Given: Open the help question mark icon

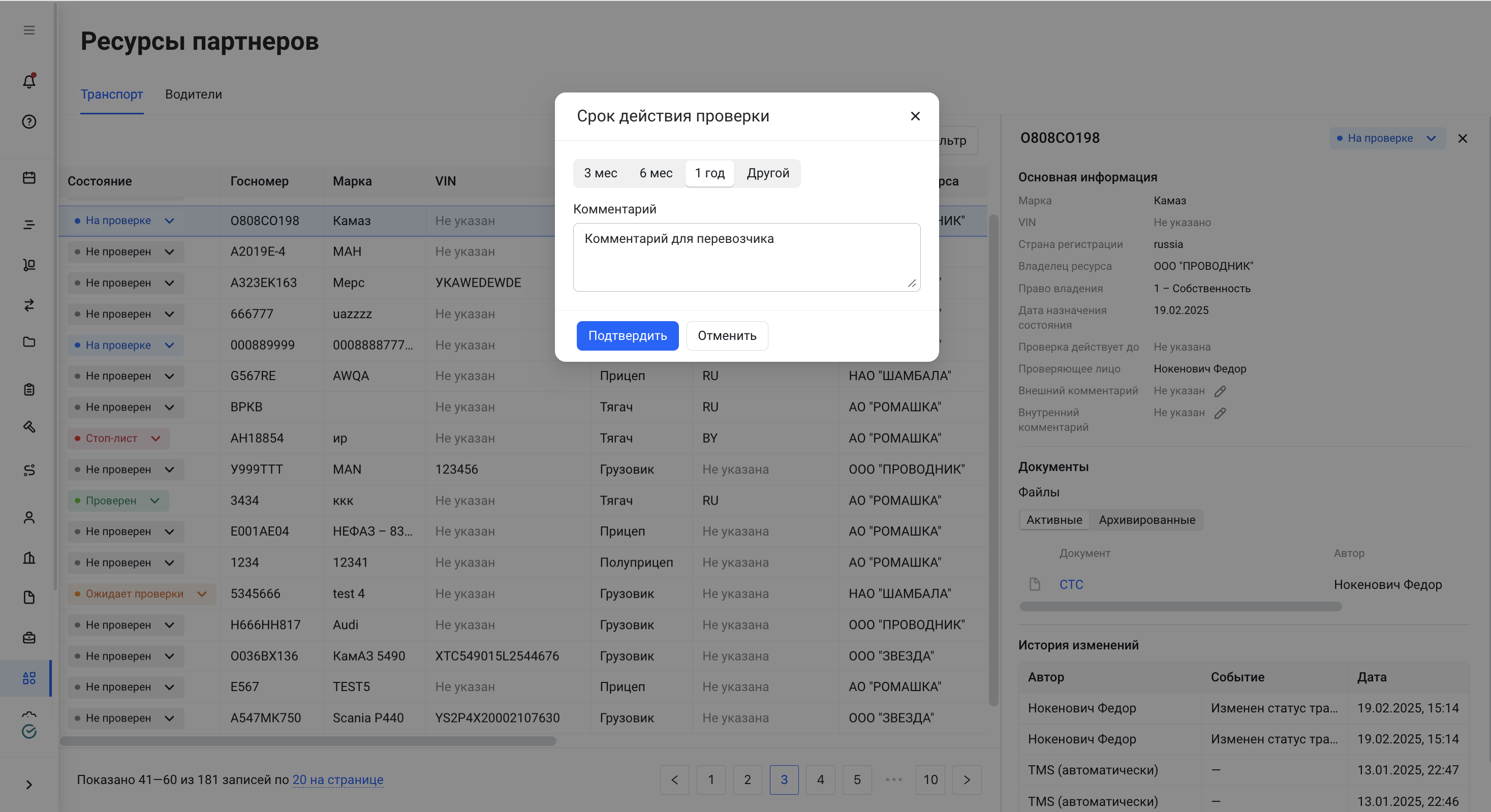Looking at the screenshot, I should click(x=29, y=121).
